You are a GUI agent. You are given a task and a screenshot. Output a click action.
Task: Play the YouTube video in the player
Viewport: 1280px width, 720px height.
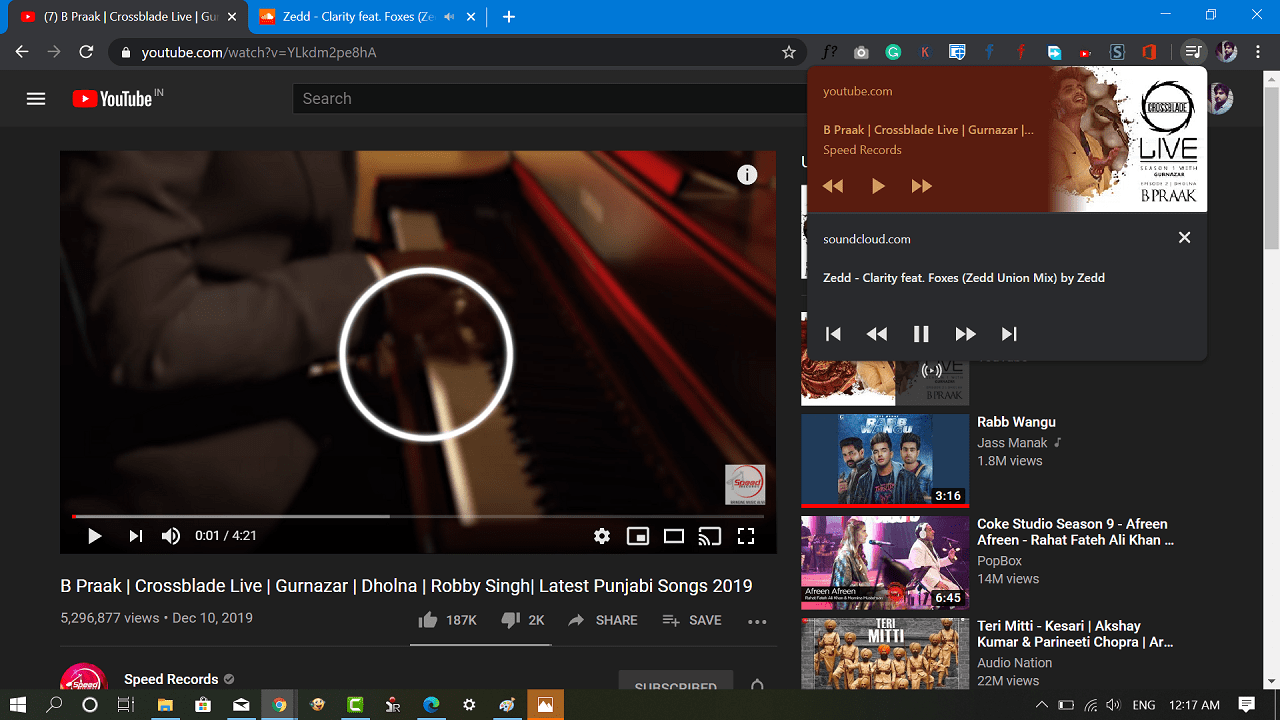pos(94,536)
